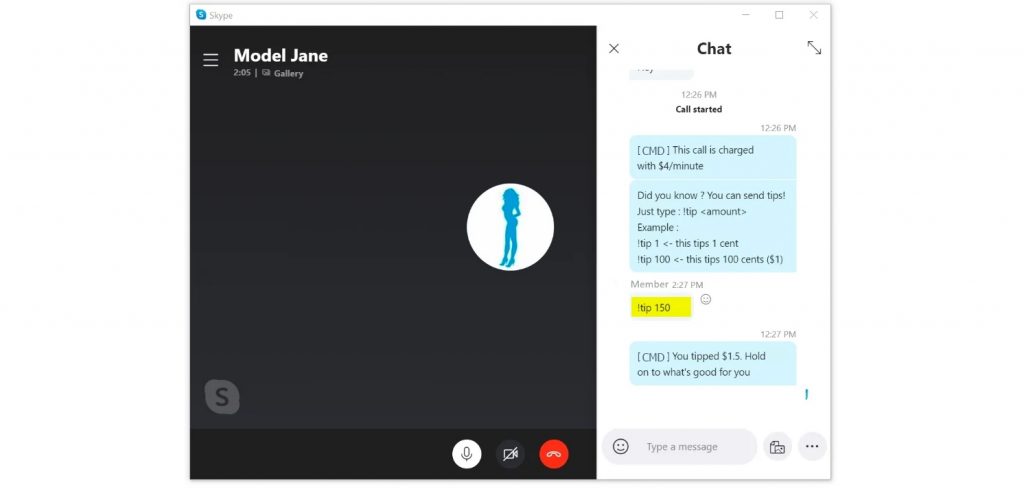Select the highlighted !tip 150 message

(660, 308)
